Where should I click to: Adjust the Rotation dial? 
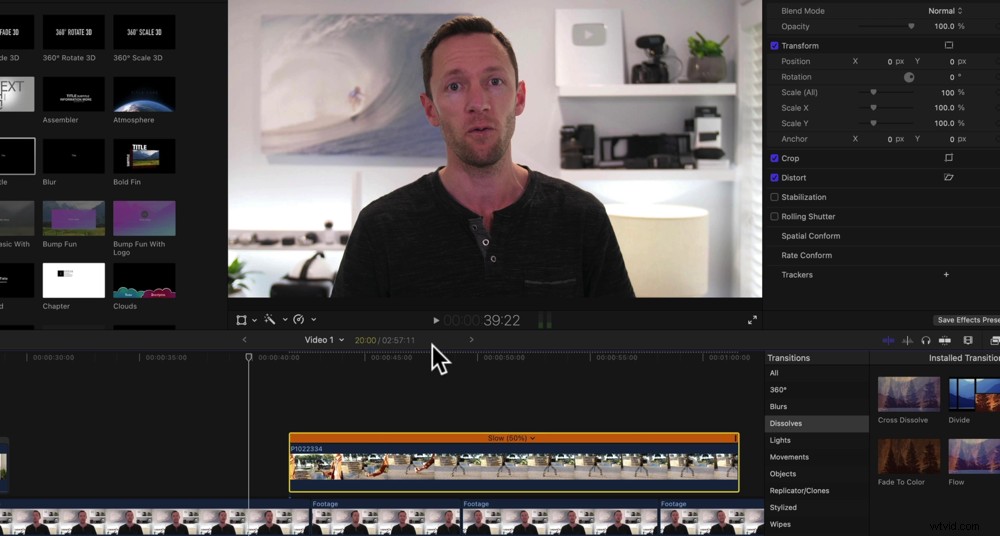tap(909, 77)
